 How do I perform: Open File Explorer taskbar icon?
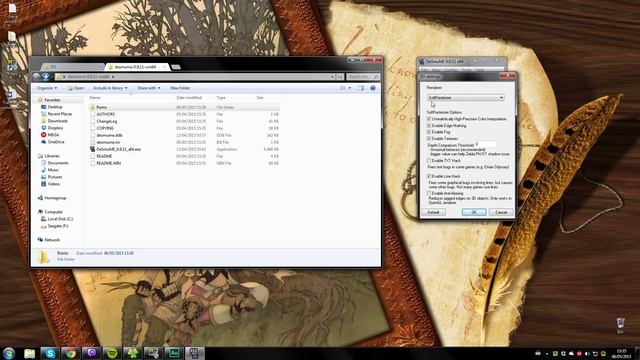(x=29, y=353)
